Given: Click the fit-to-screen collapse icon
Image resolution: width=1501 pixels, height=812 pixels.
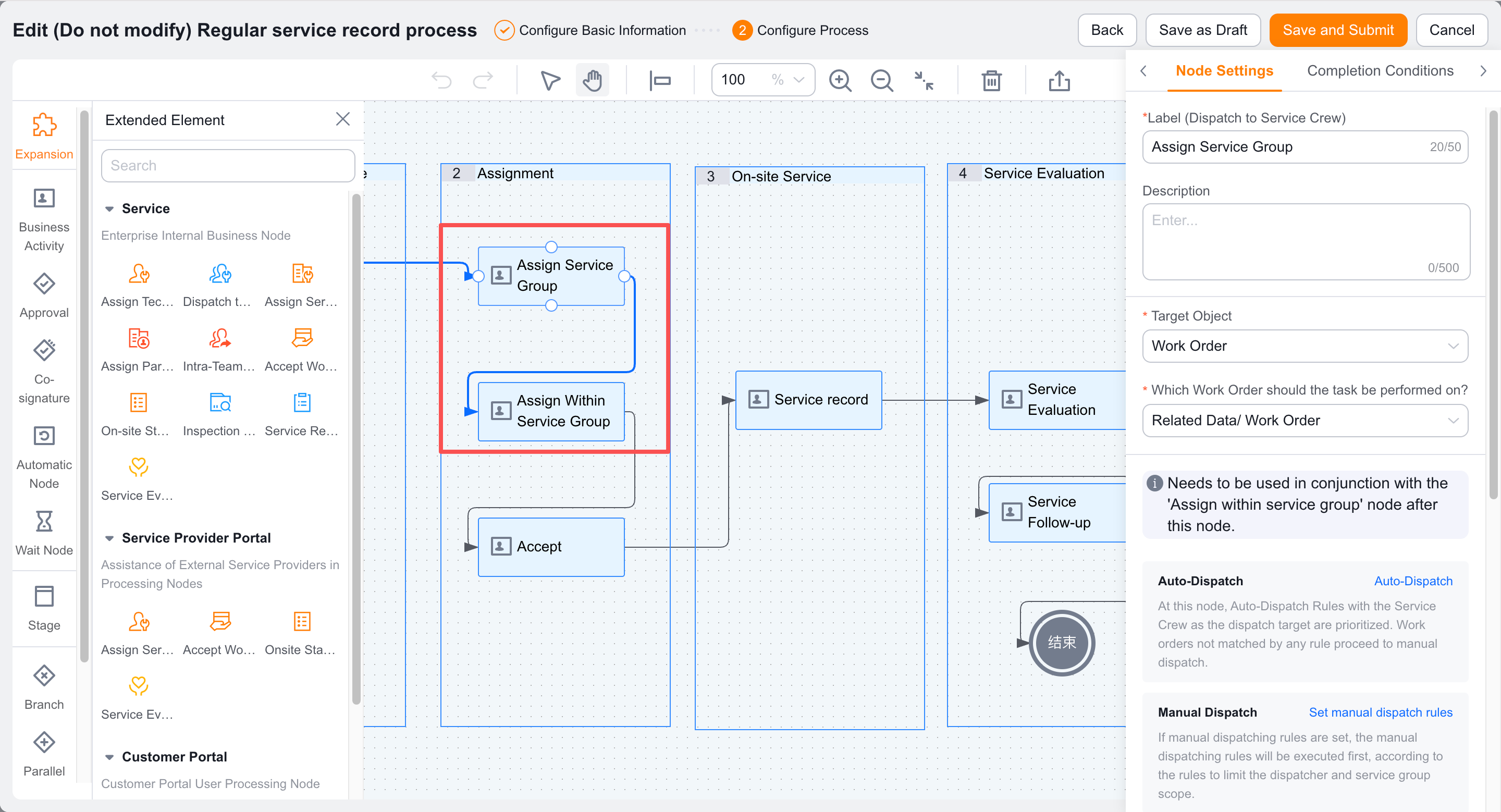Looking at the screenshot, I should [924, 80].
